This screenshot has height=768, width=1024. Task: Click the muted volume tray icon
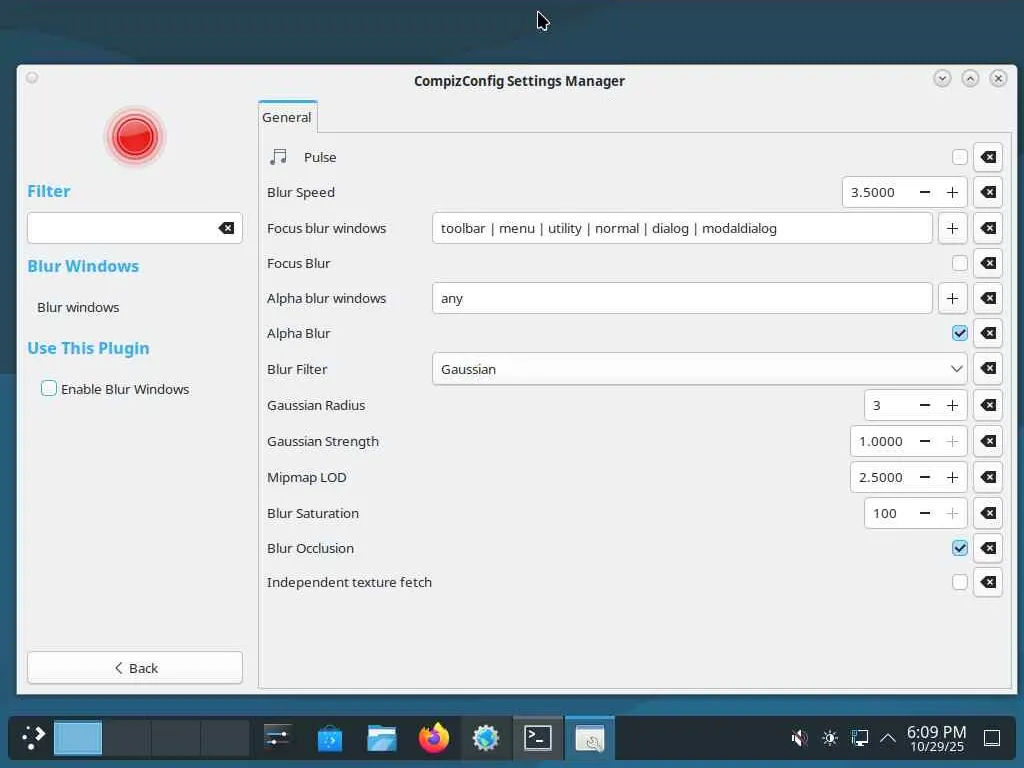799,739
